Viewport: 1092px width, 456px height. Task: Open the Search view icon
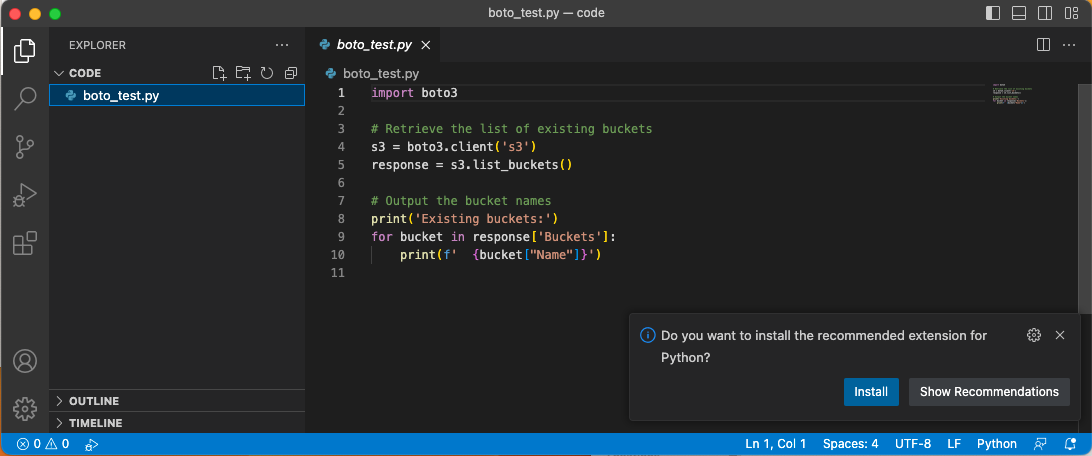(24, 99)
